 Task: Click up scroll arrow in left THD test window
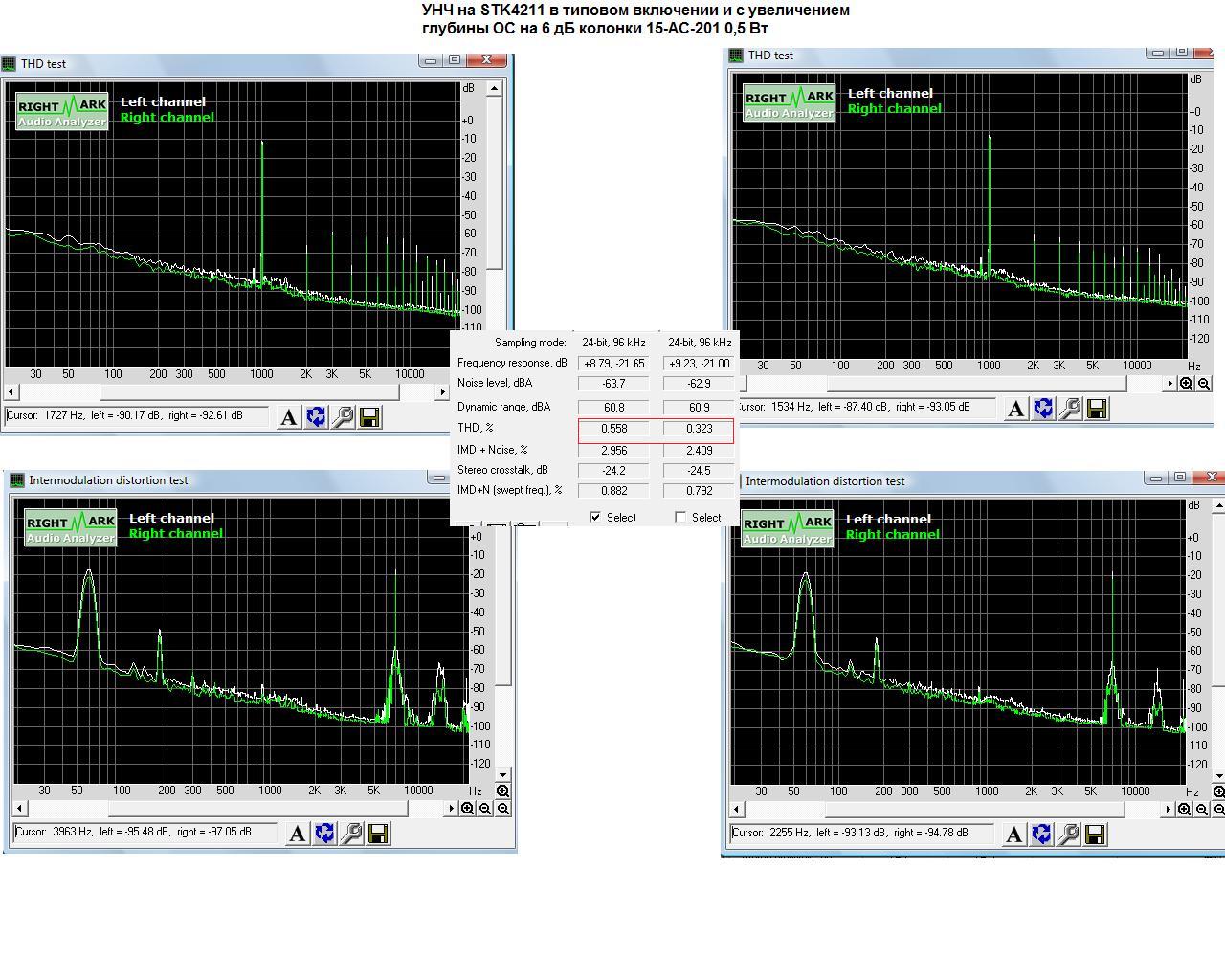[494, 88]
